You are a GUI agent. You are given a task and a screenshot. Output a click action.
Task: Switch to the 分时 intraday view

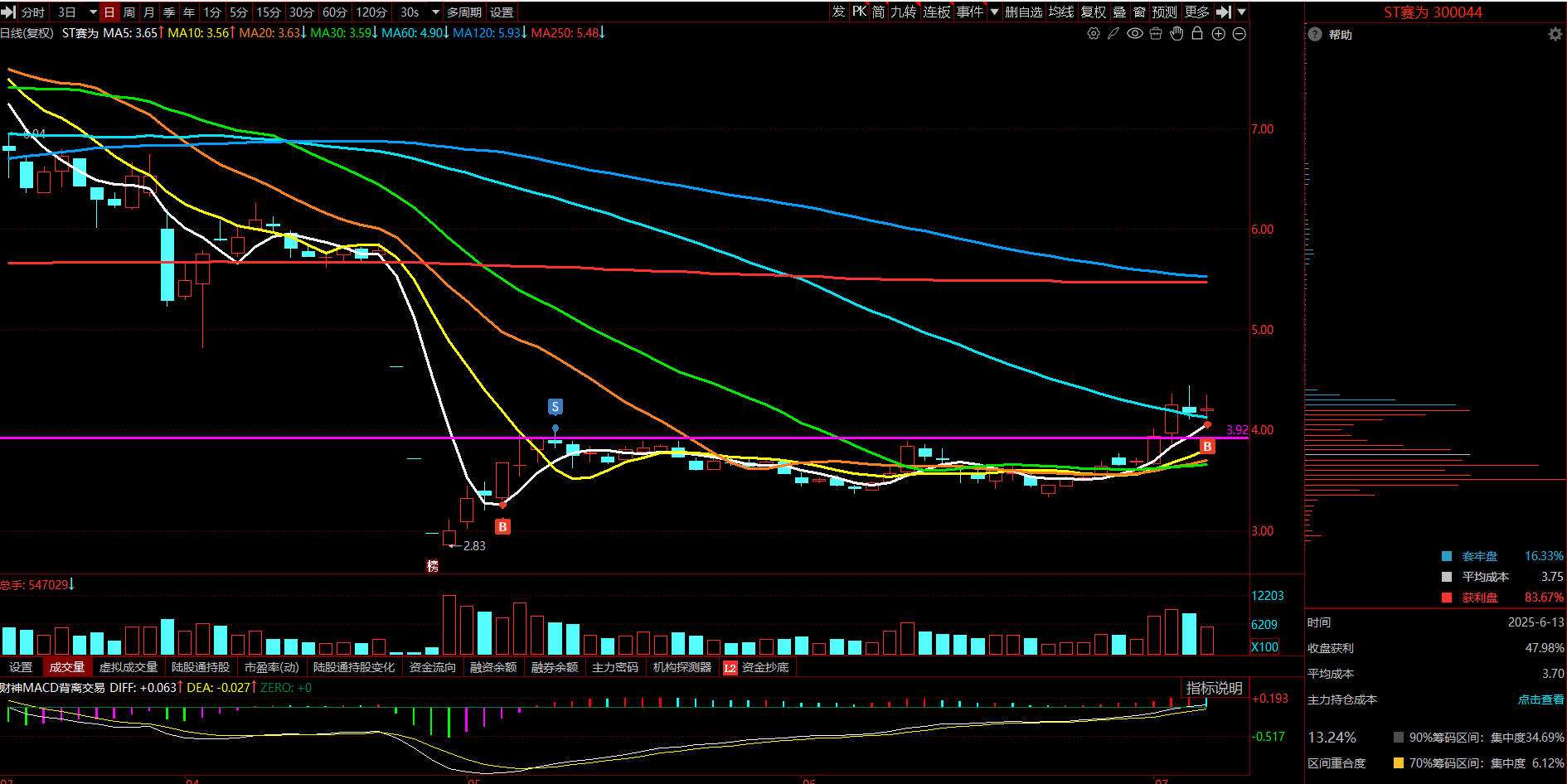(x=33, y=12)
